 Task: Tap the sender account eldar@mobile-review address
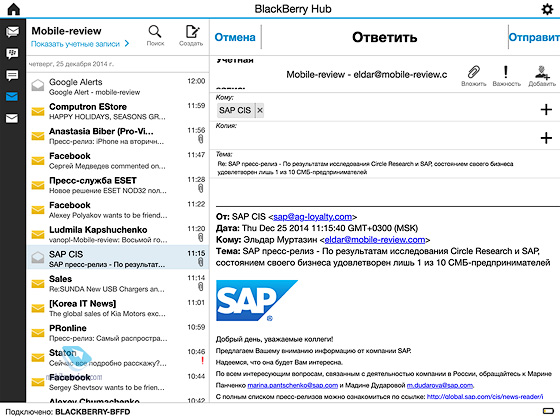coord(367,75)
